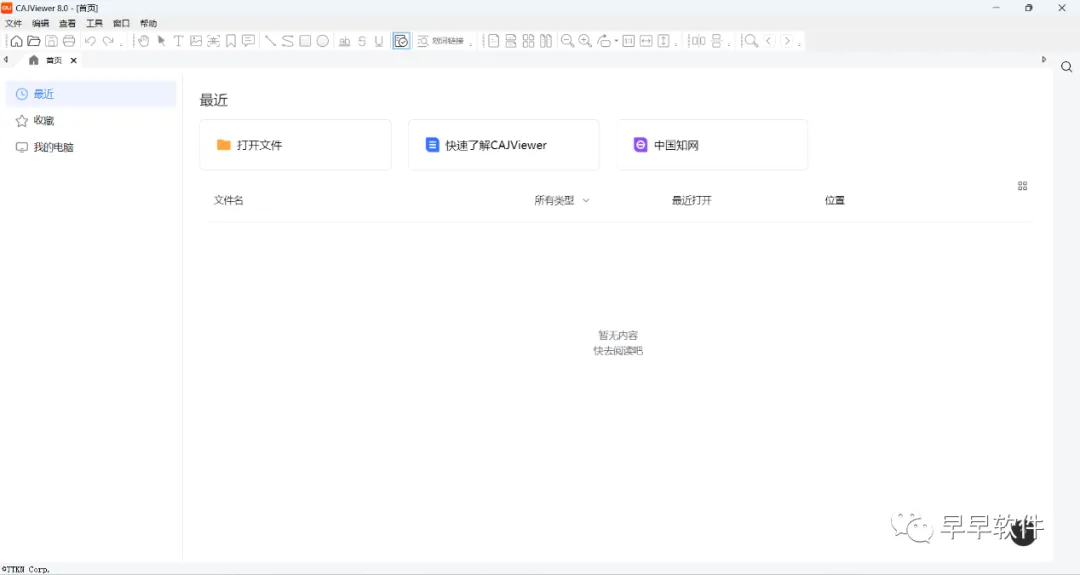1080x575 pixels.
Task: Switch to two-page facing layout
Action: point(546,41)
